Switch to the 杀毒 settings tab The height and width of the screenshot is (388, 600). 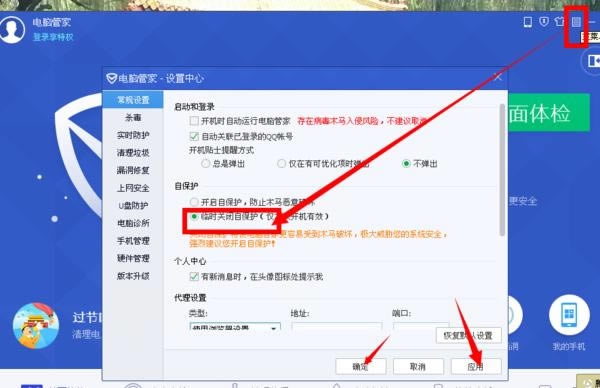click(x=133, y=117)
